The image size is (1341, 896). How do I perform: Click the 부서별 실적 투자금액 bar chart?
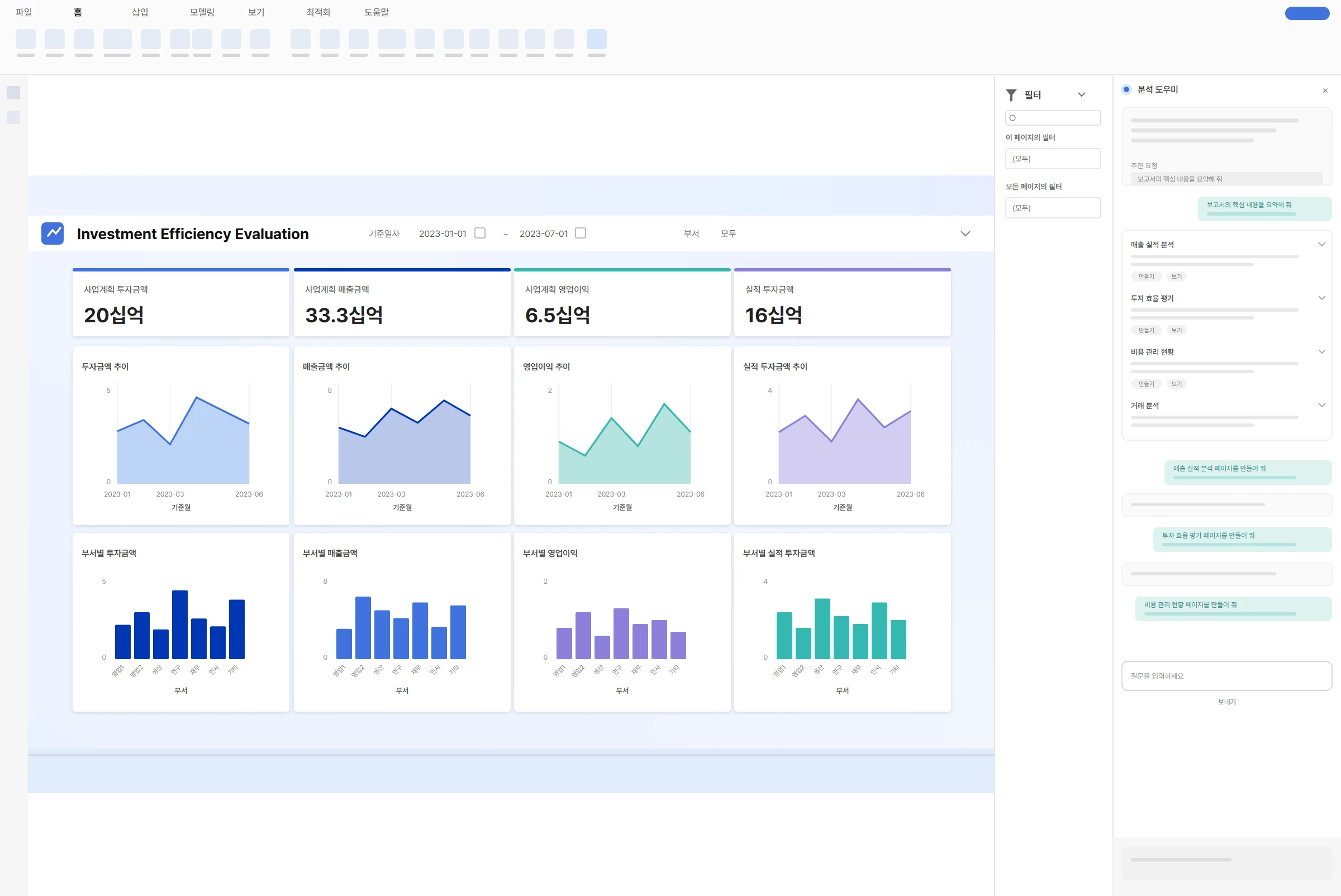click(842, 622)
